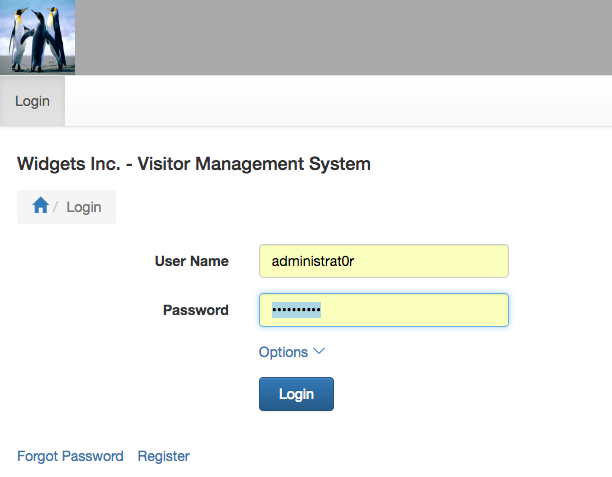Viewport: 612px width, 477px height.
Task: Click the slash separator in the breadcrumb
Action: click(57, 207)
